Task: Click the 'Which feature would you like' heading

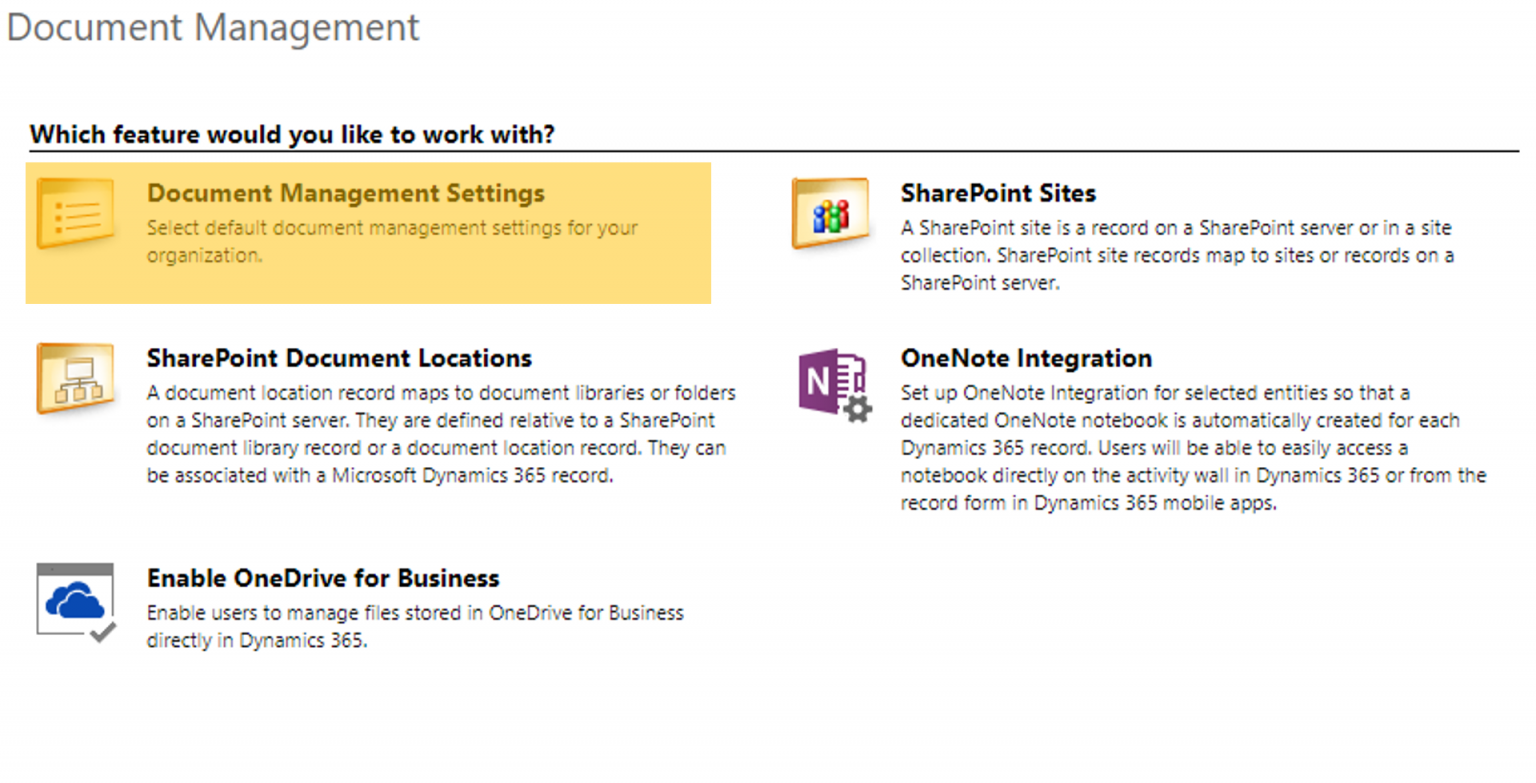Action: coord(293,134)
